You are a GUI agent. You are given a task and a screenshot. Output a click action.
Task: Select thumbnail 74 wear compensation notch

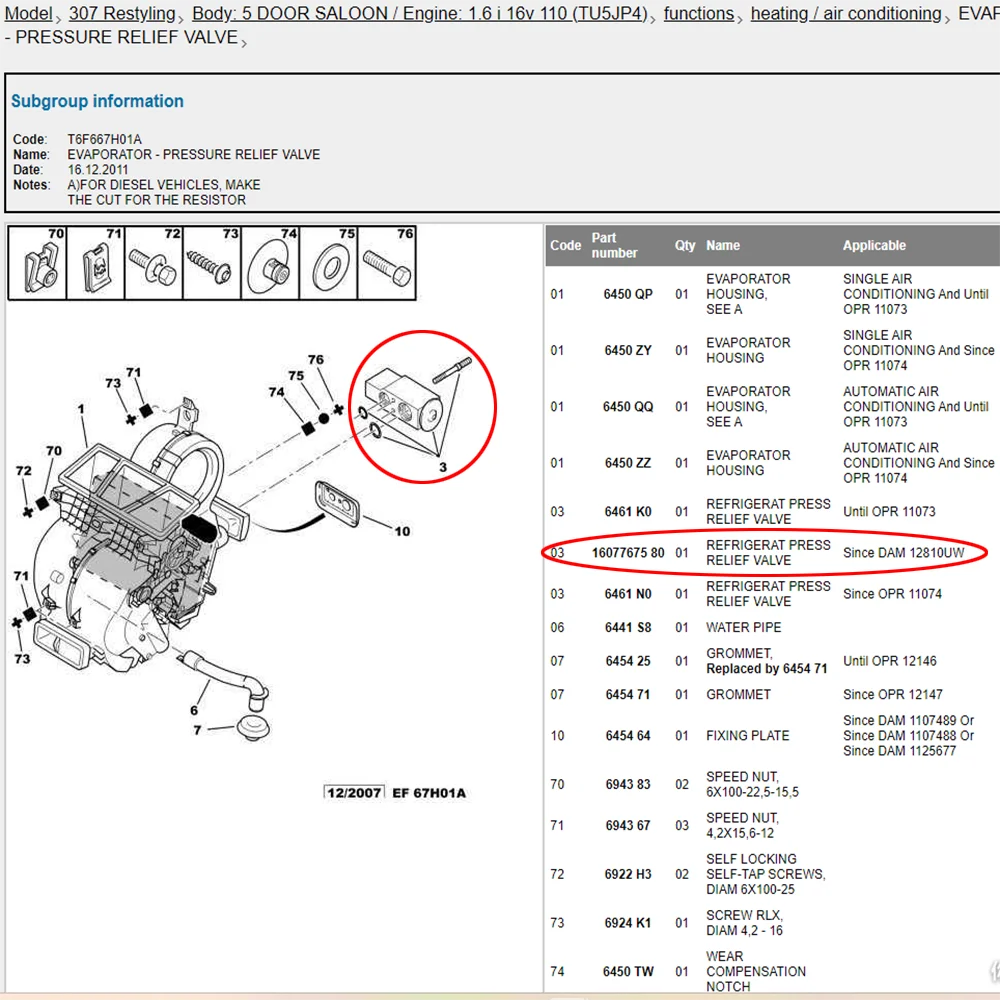pos(270,263)
